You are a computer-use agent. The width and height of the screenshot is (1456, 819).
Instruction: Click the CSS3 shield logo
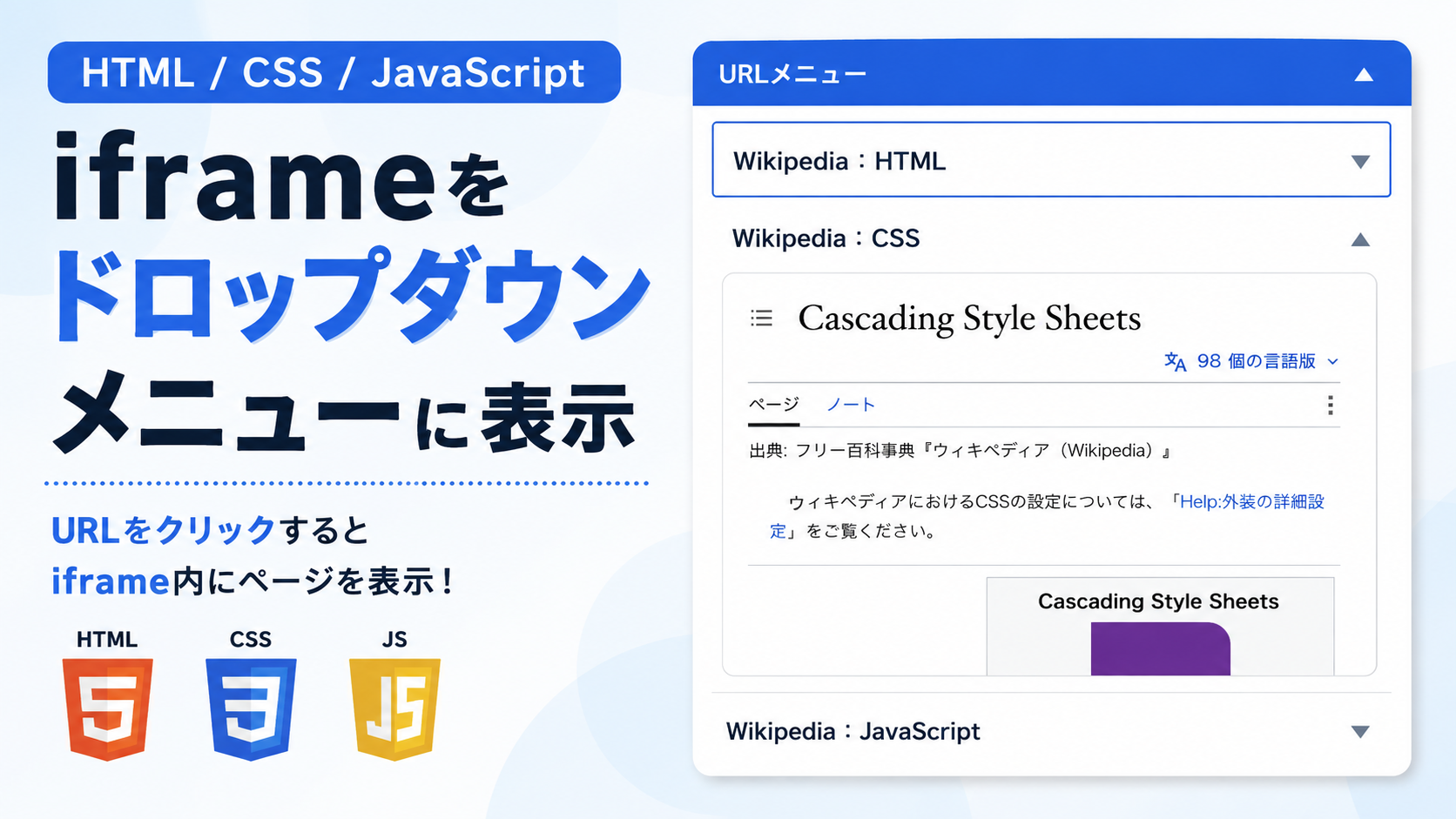pyautogui.click(x=251, y=708)
